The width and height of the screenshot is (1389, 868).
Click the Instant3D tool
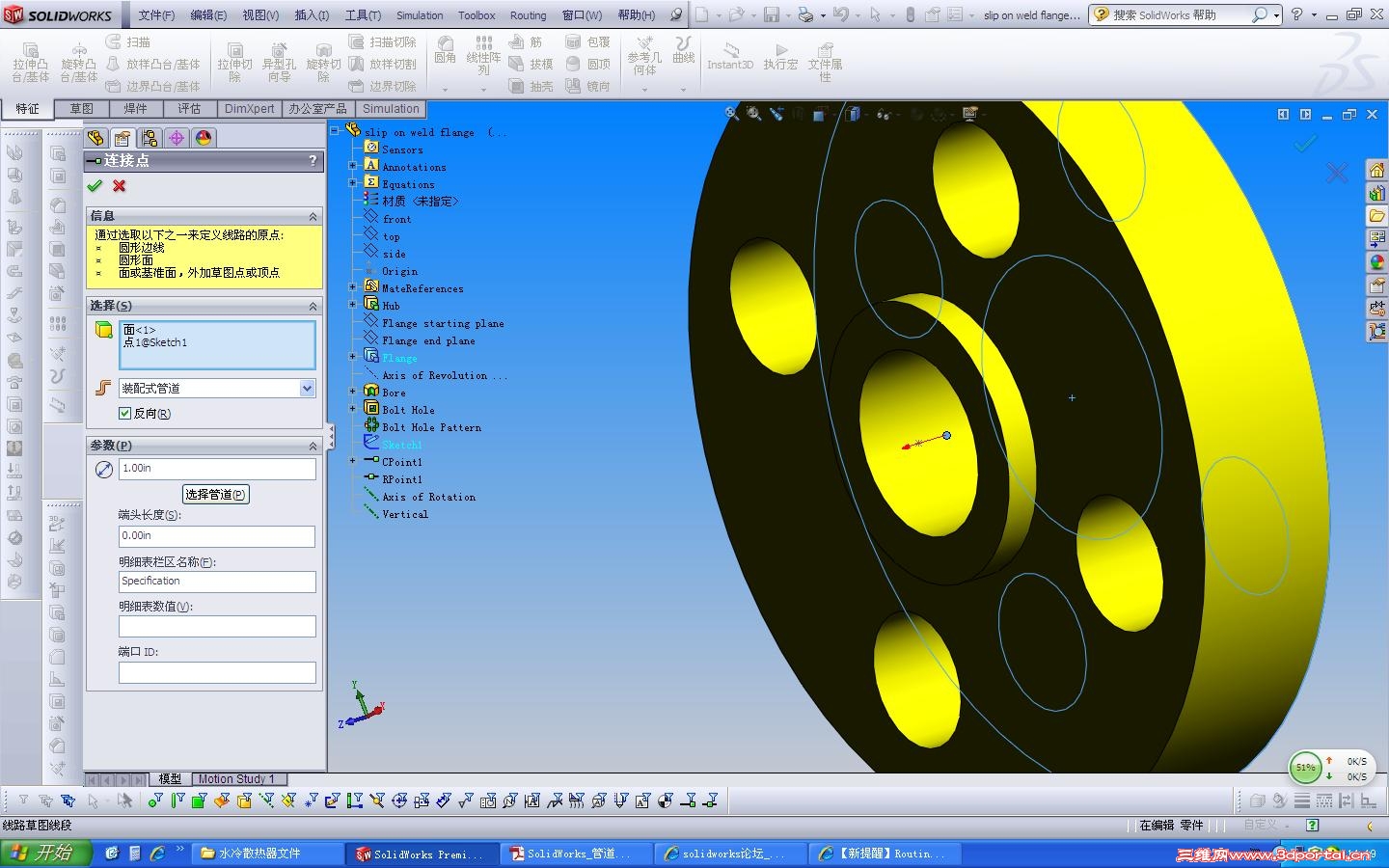click(730, 56)
